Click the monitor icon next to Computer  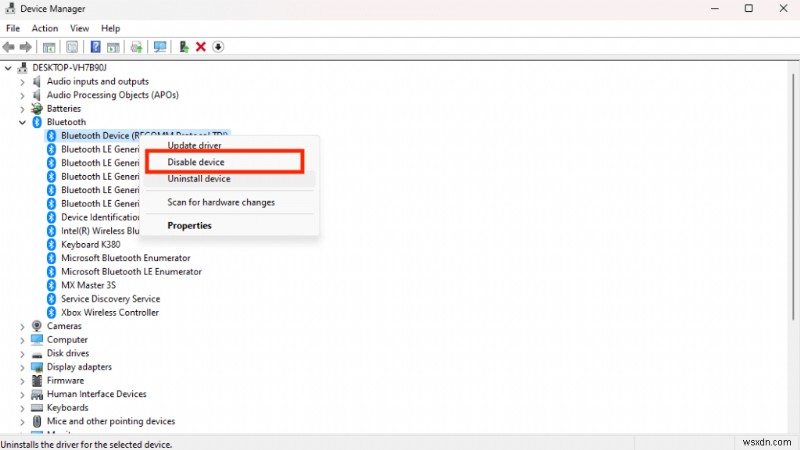click(37, 339)
